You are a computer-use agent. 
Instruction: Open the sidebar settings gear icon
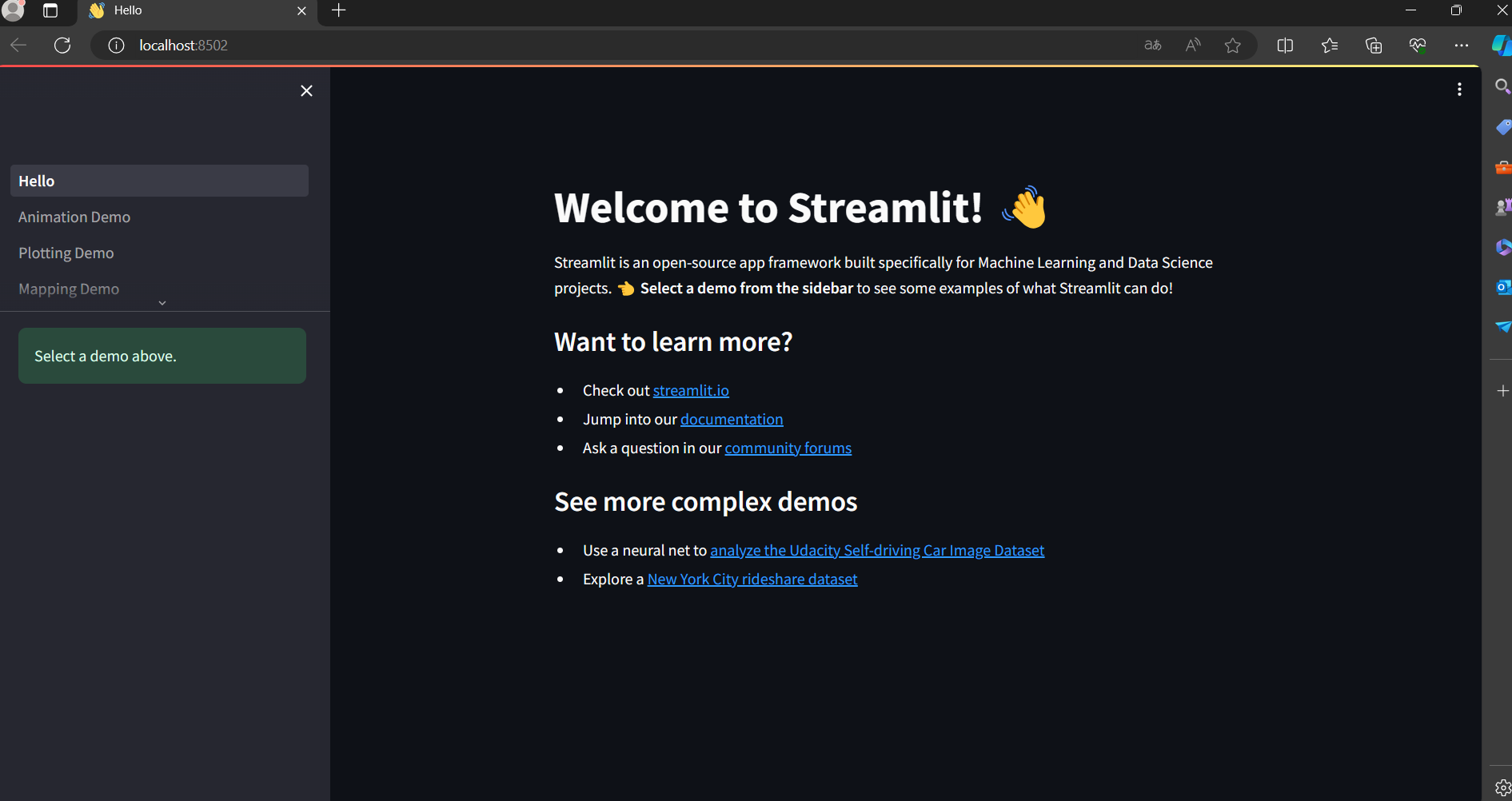point(1502,788)
